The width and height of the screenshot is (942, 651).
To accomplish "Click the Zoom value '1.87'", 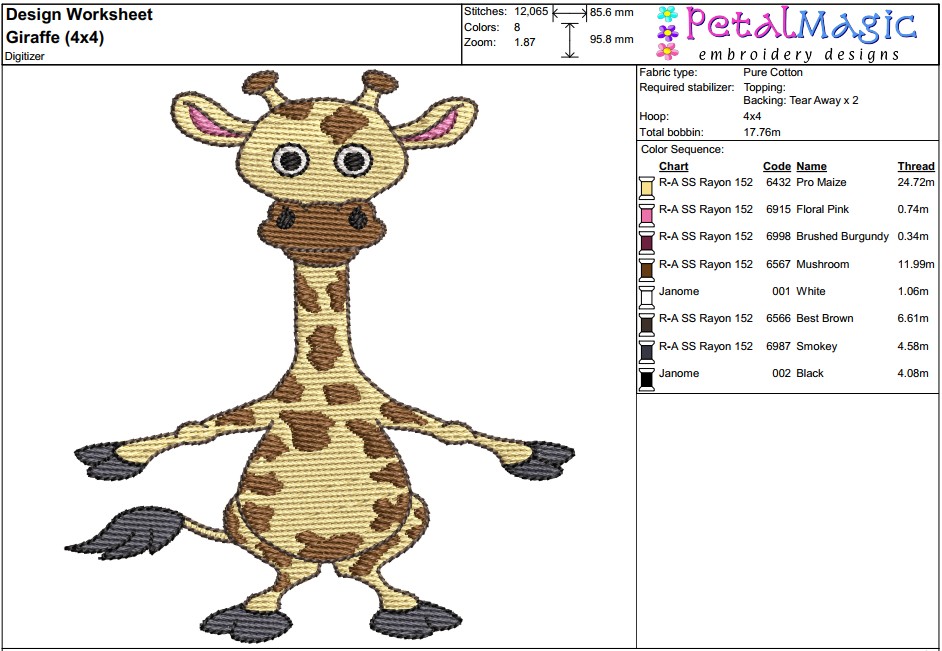I will [524, 42].
